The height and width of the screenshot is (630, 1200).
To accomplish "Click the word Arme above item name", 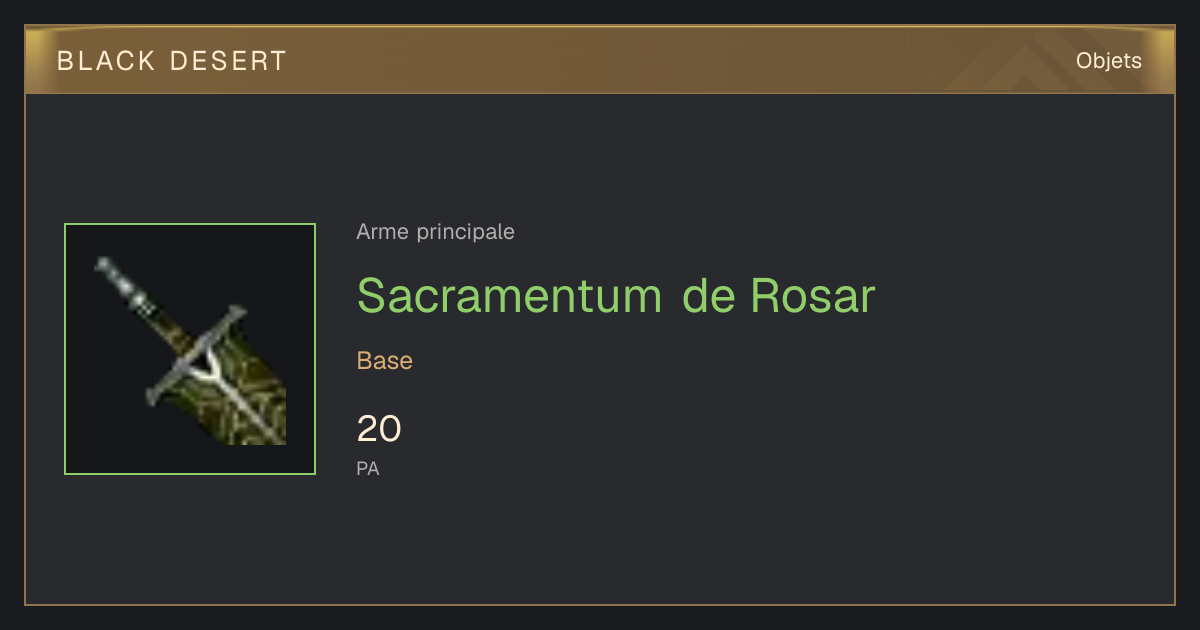I will [x=383, y=232].
